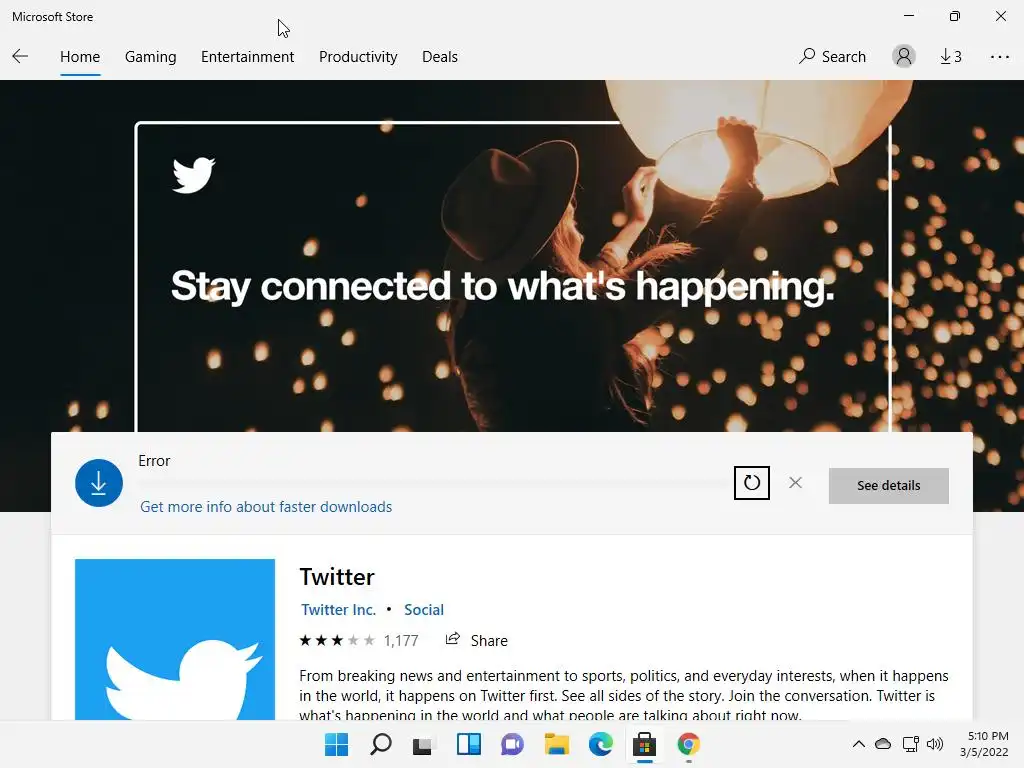Select the Productivity tab
This screenshot has height=768, width=1024.
(358, 57)
